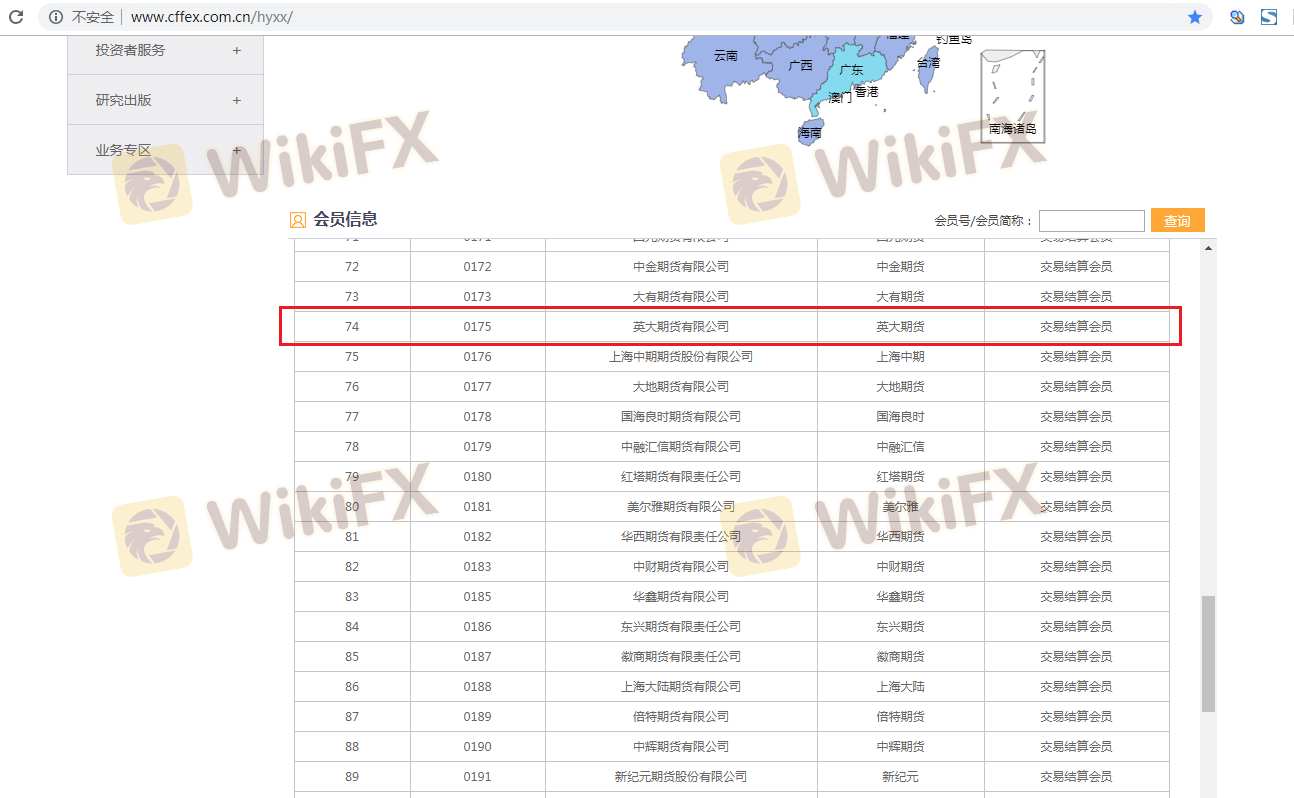Click the 查询 search button
The width and height of the screenshot is (1294, 798).
[x=1177, y=221]
